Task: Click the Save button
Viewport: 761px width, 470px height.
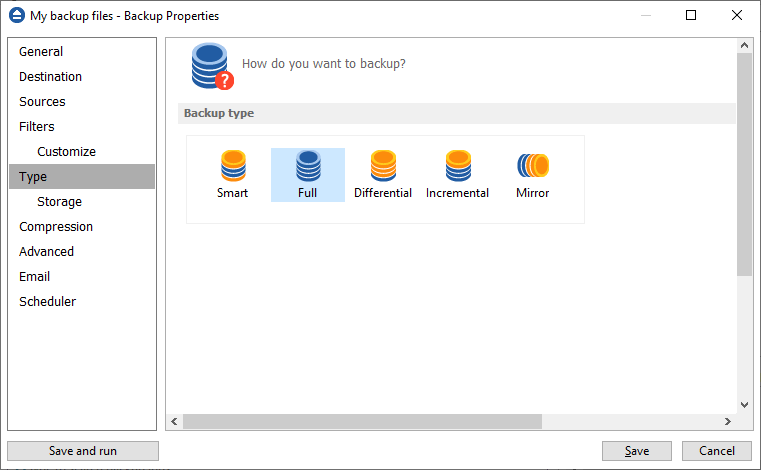Action: pos(637,451)
